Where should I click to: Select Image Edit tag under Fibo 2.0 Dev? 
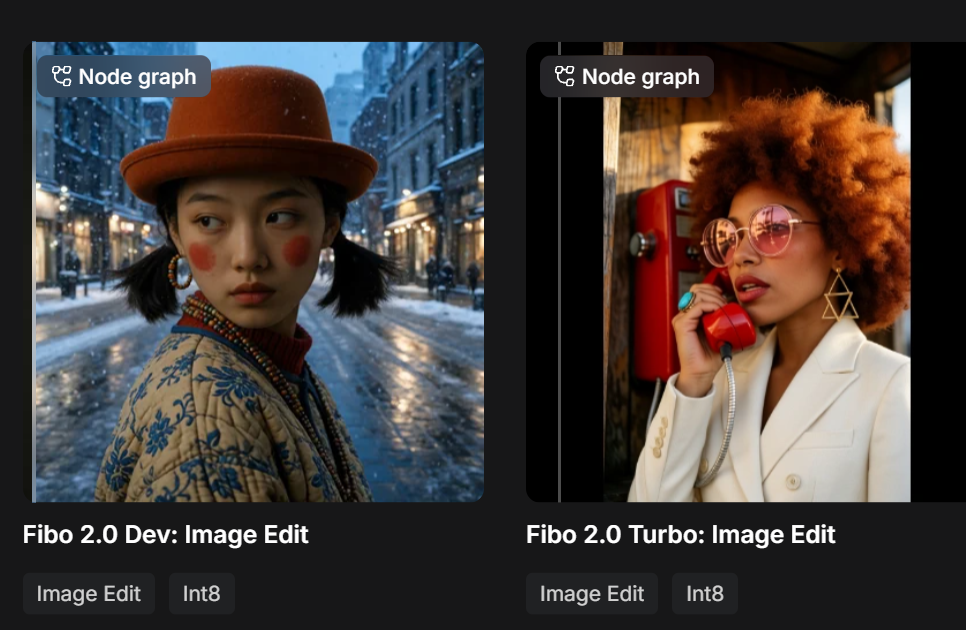tap(89, 594)
